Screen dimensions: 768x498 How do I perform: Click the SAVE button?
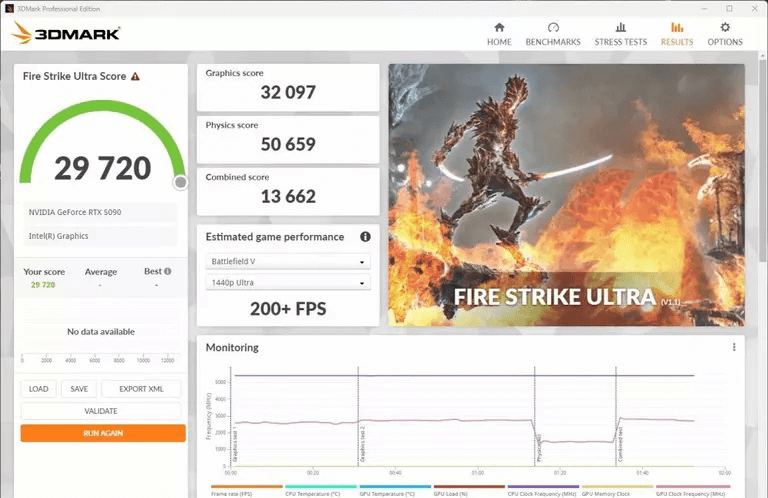(x=79, y=389)
